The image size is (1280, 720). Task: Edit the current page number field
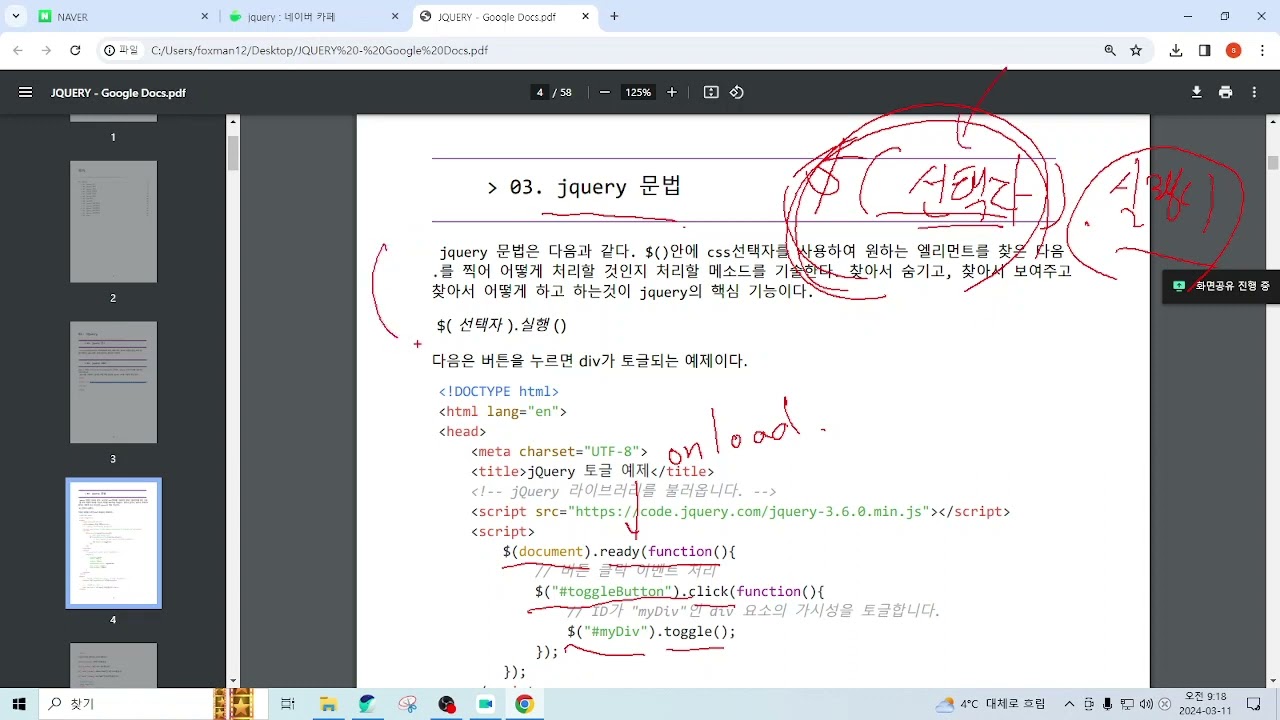(x=540, y=92)
